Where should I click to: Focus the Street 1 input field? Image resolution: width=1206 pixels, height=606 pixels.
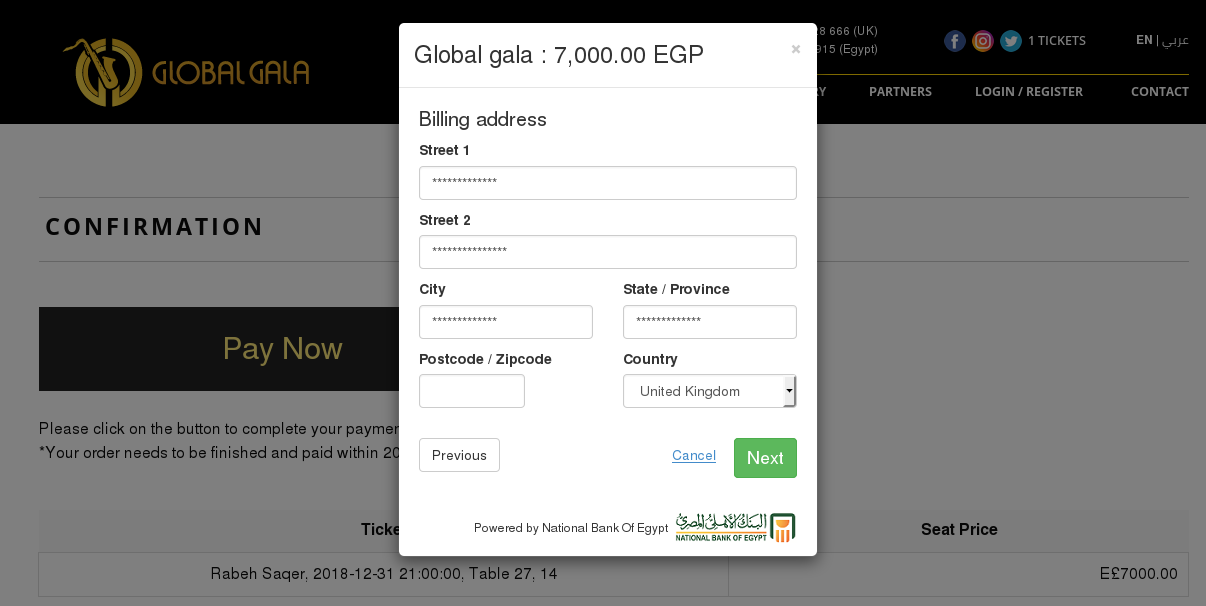[x=608, y=183]
